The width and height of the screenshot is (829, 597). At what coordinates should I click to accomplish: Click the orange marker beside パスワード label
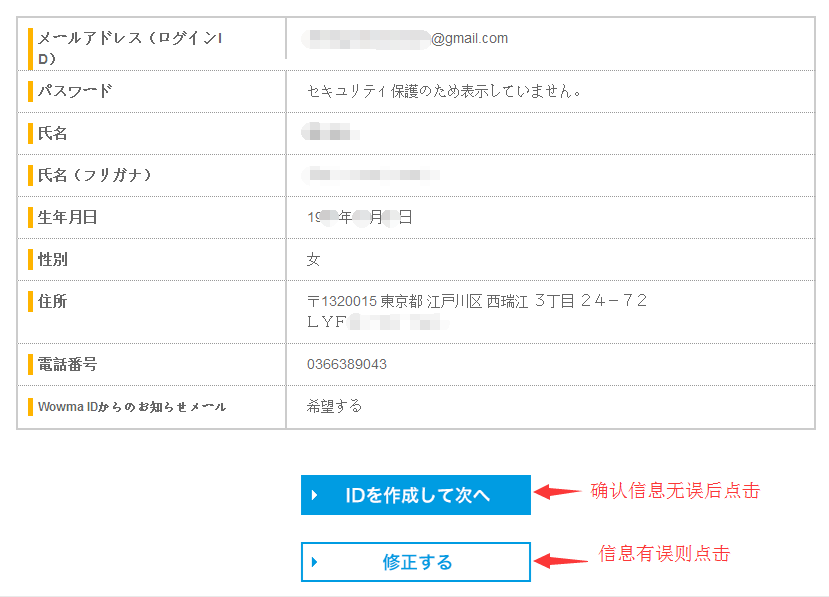pos(30,92)
